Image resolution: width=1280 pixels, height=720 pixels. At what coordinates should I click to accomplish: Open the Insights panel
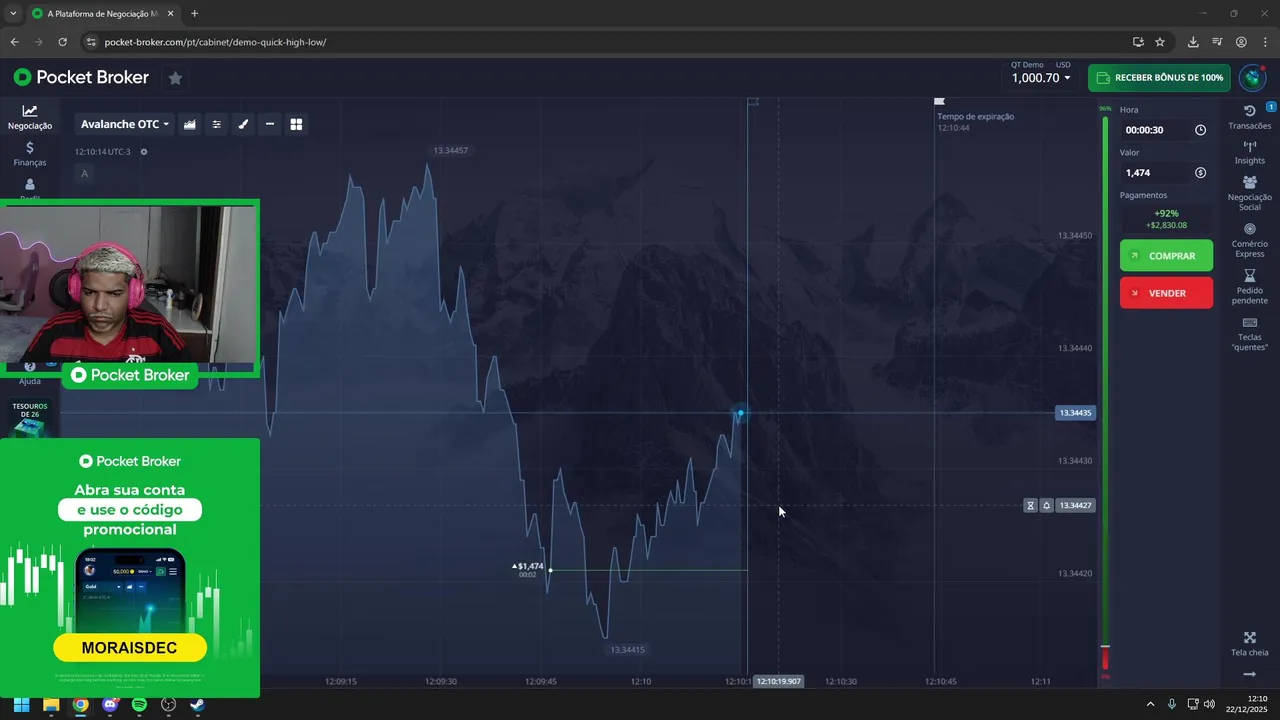coord(1250,153)
